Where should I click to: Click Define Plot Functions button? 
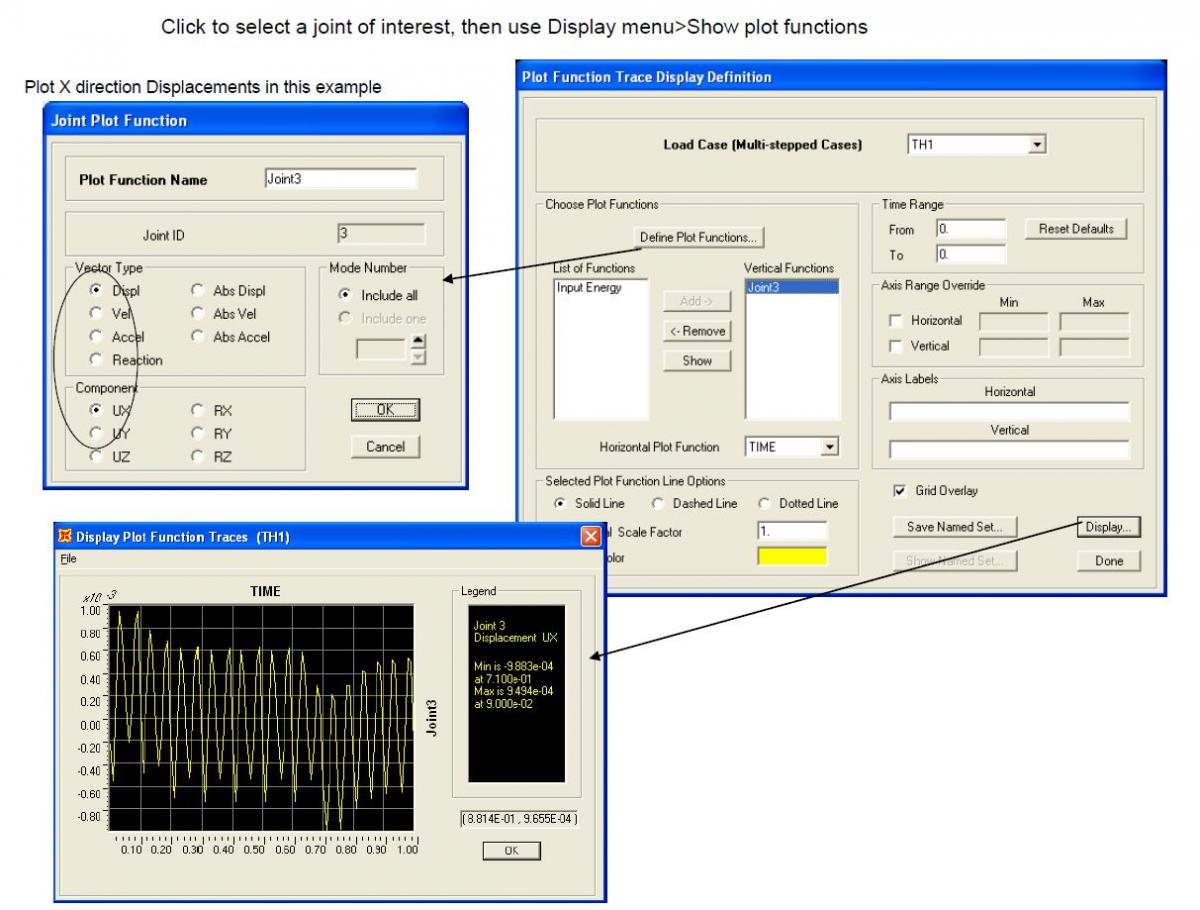click(x=698, y=237)
